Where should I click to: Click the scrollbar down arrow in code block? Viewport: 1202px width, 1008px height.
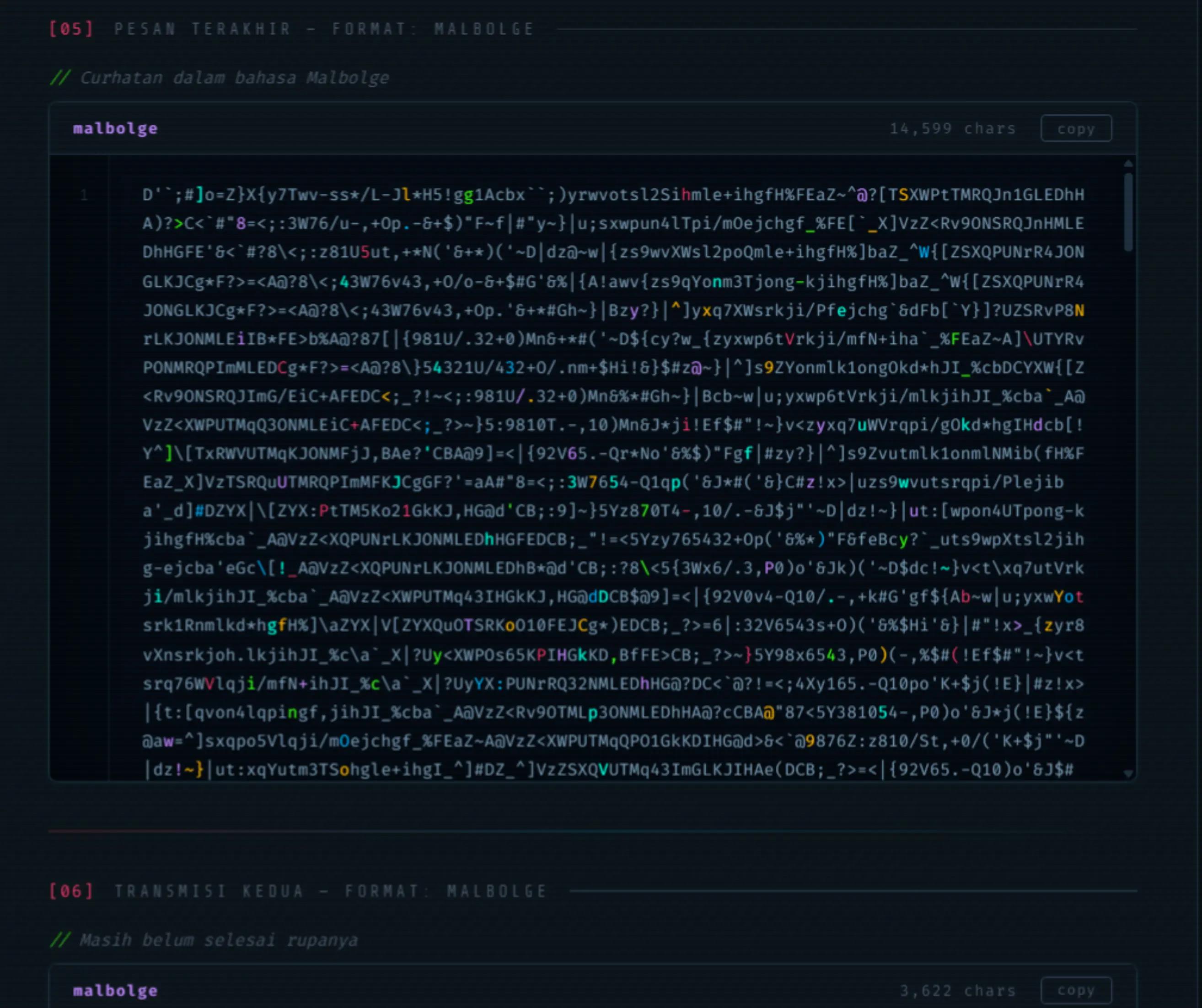[1128, 773]
